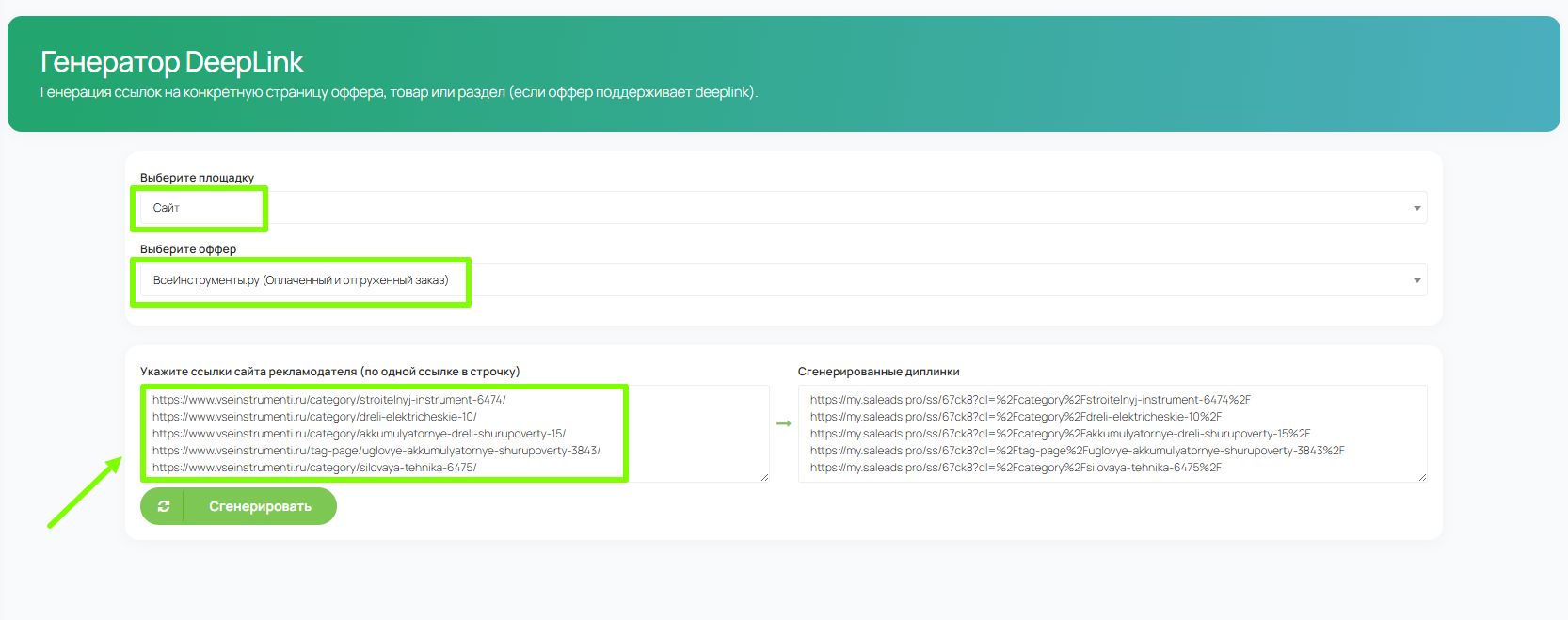Grab the advertiser links textarea resize handle
This screenshot has width=1568, height=620.
point(764,477)
